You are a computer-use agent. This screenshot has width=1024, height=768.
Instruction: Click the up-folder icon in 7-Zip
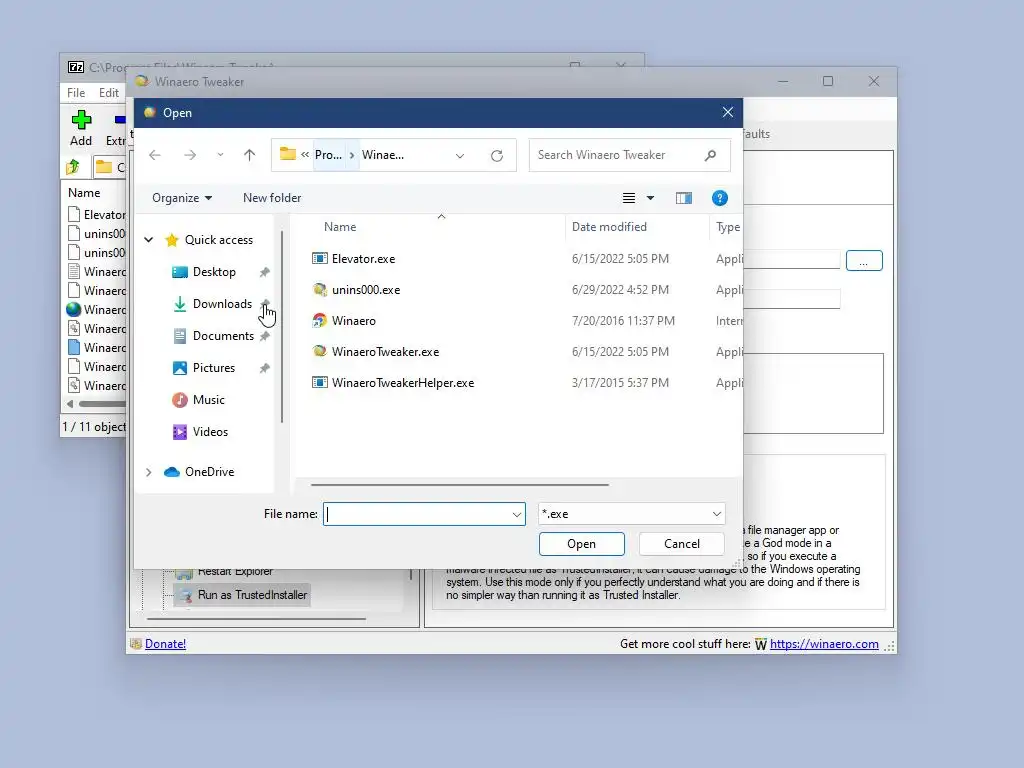point(73,167)
